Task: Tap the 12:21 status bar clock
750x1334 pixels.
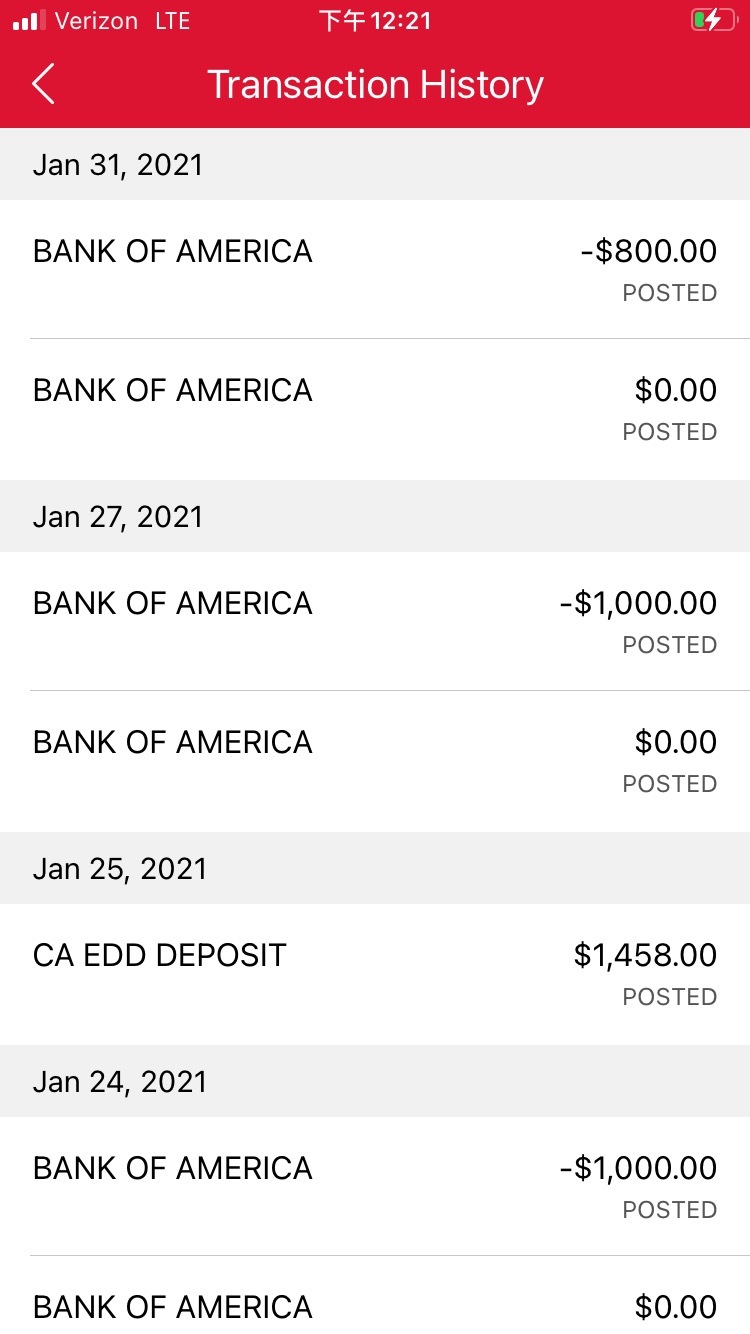Action: point(375,21)
